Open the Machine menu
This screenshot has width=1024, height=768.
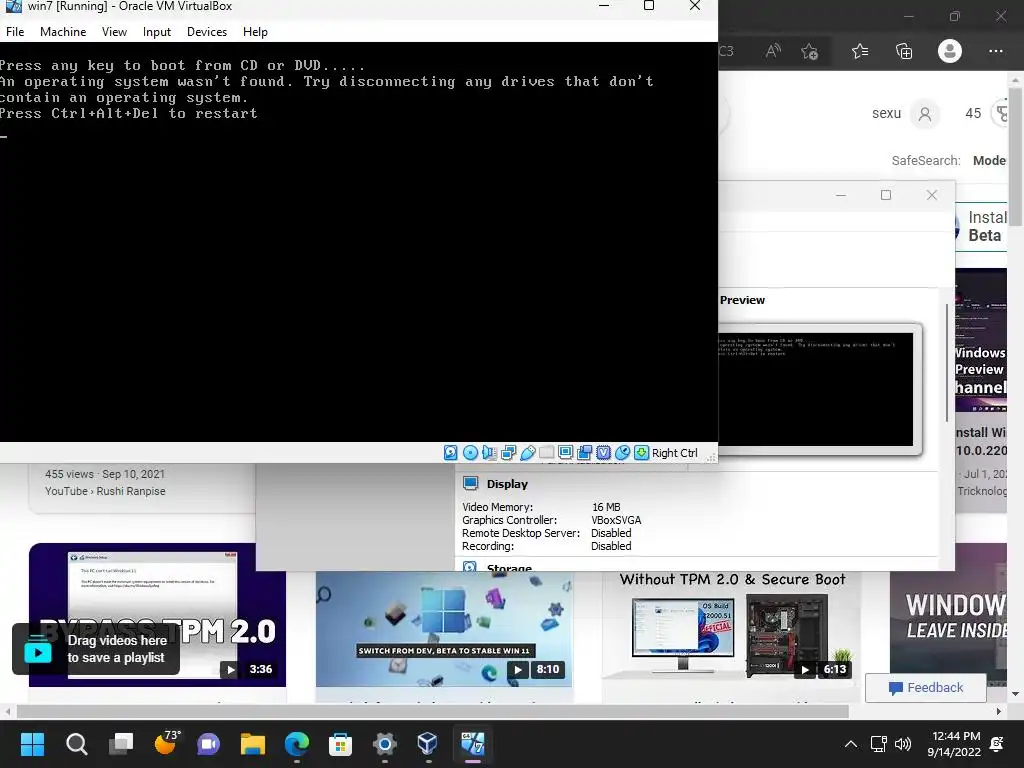(x=63, y=31)
